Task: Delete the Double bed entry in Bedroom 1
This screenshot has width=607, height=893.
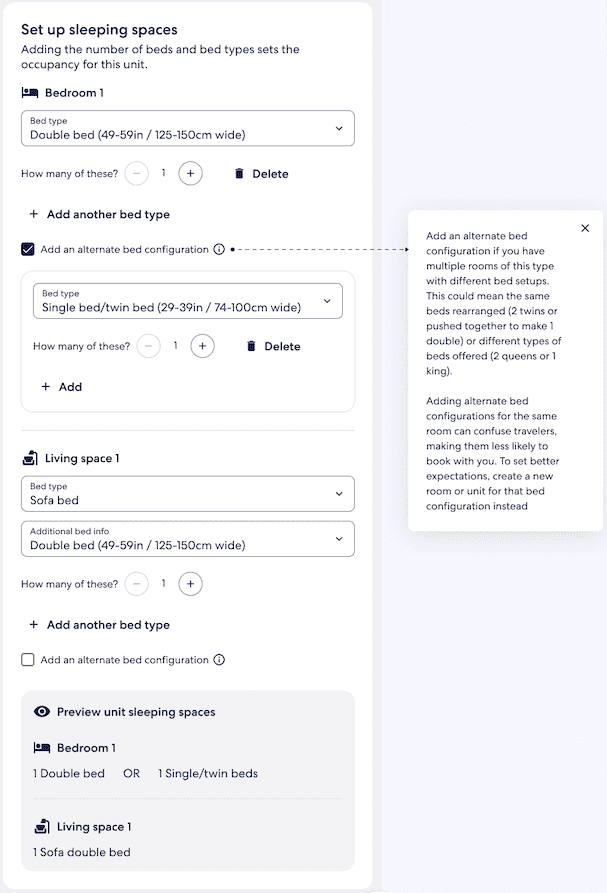Action: tap(260, 174)
